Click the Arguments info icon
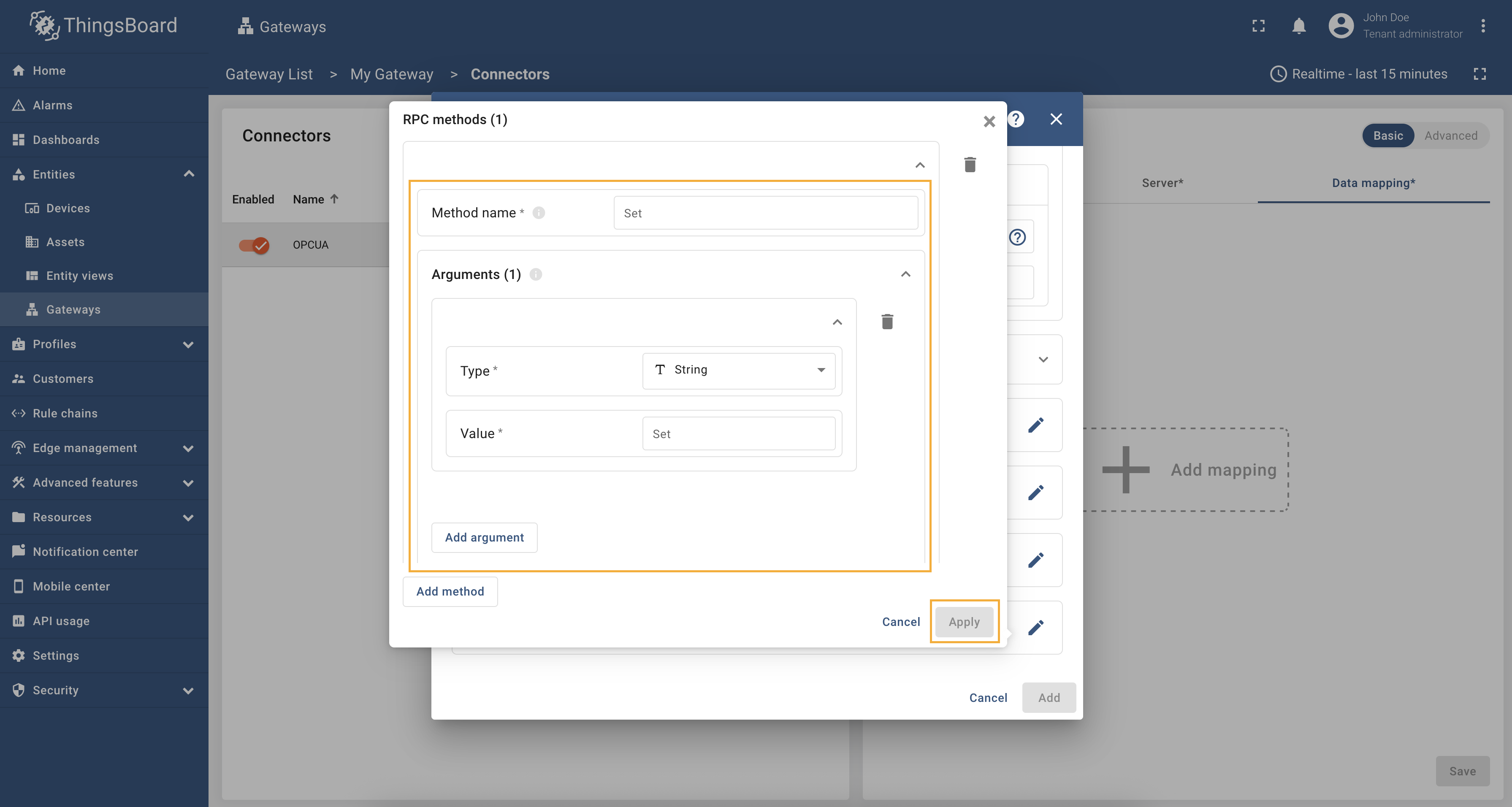The height and width of the screenshot is (807, 1512). 535,275
